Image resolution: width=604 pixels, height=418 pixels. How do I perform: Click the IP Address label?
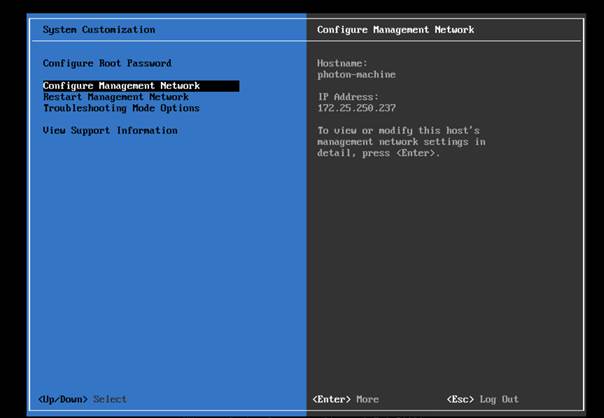(348, 97)
